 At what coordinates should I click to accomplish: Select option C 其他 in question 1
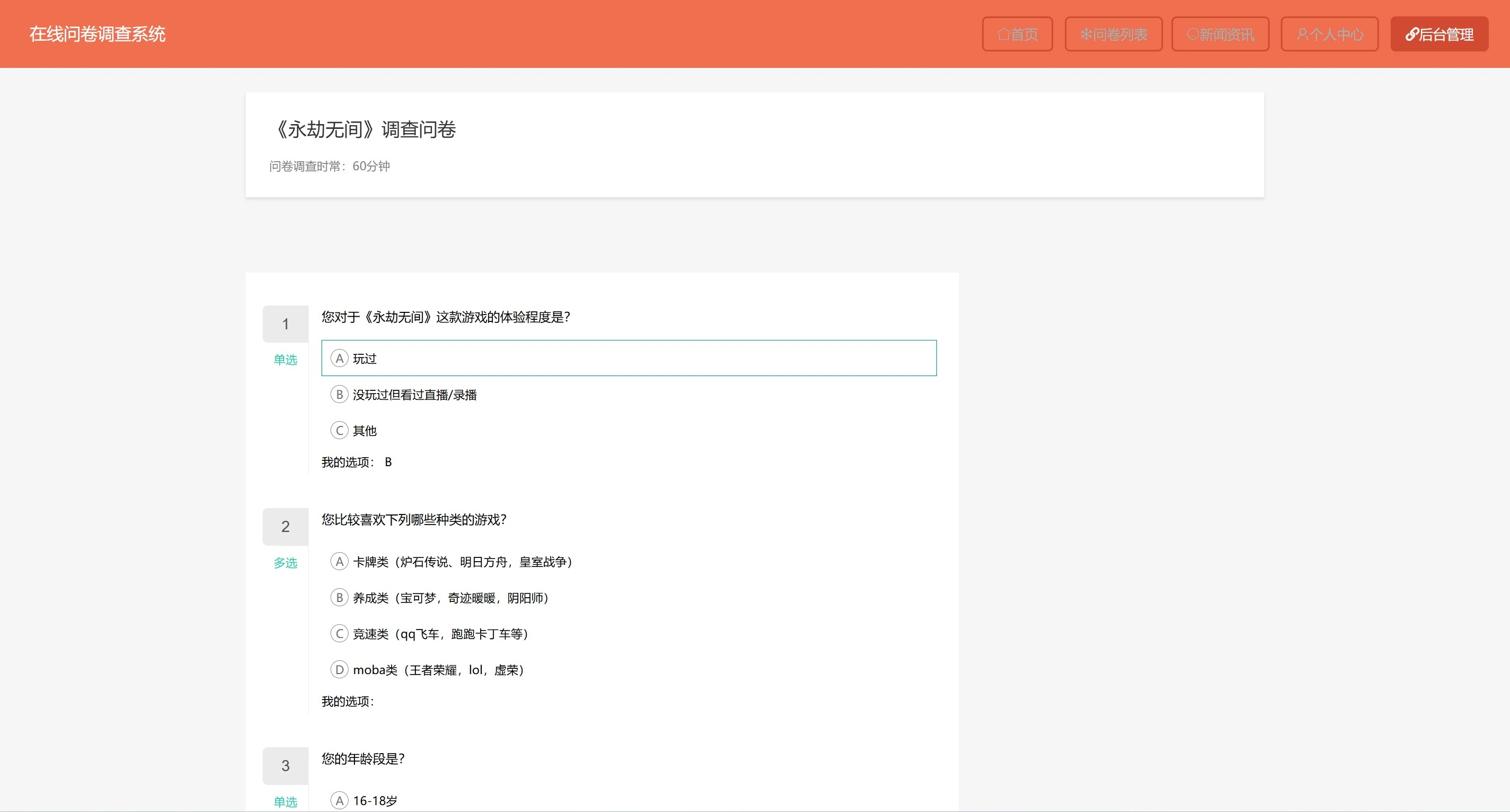tap(365, 431)
